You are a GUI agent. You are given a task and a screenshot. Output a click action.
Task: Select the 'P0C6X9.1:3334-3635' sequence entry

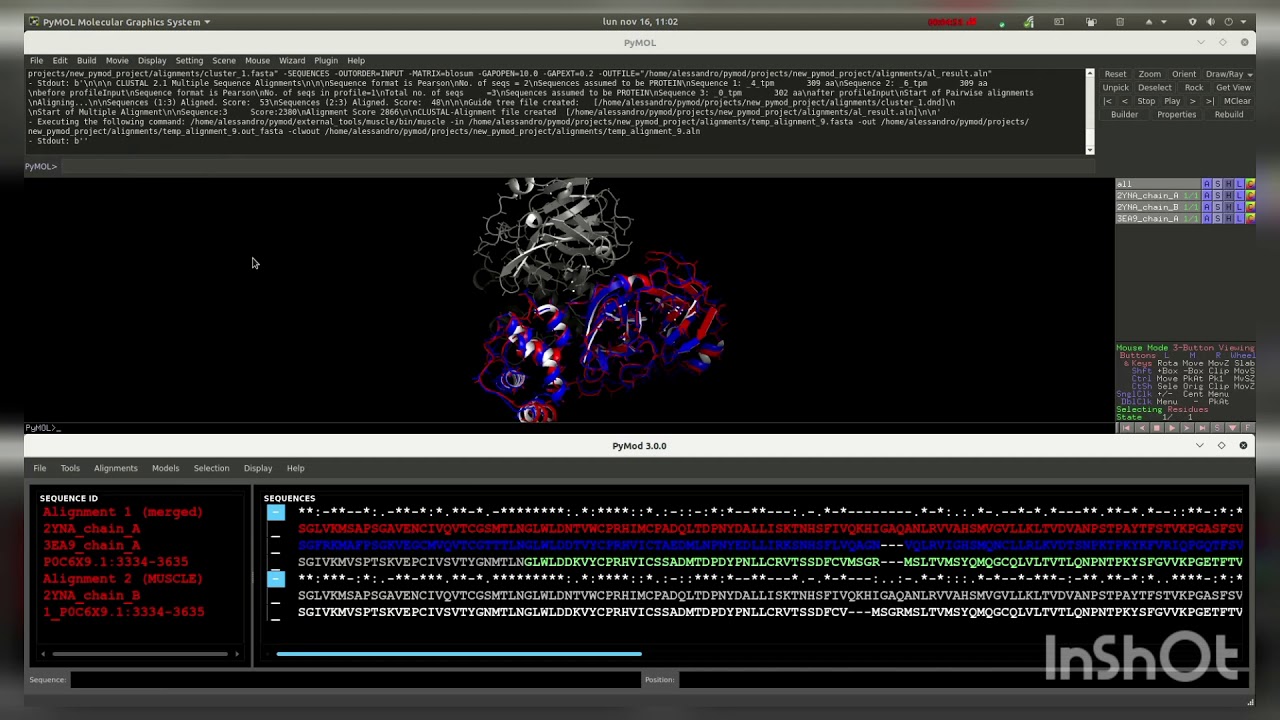[x=116, y=562]
